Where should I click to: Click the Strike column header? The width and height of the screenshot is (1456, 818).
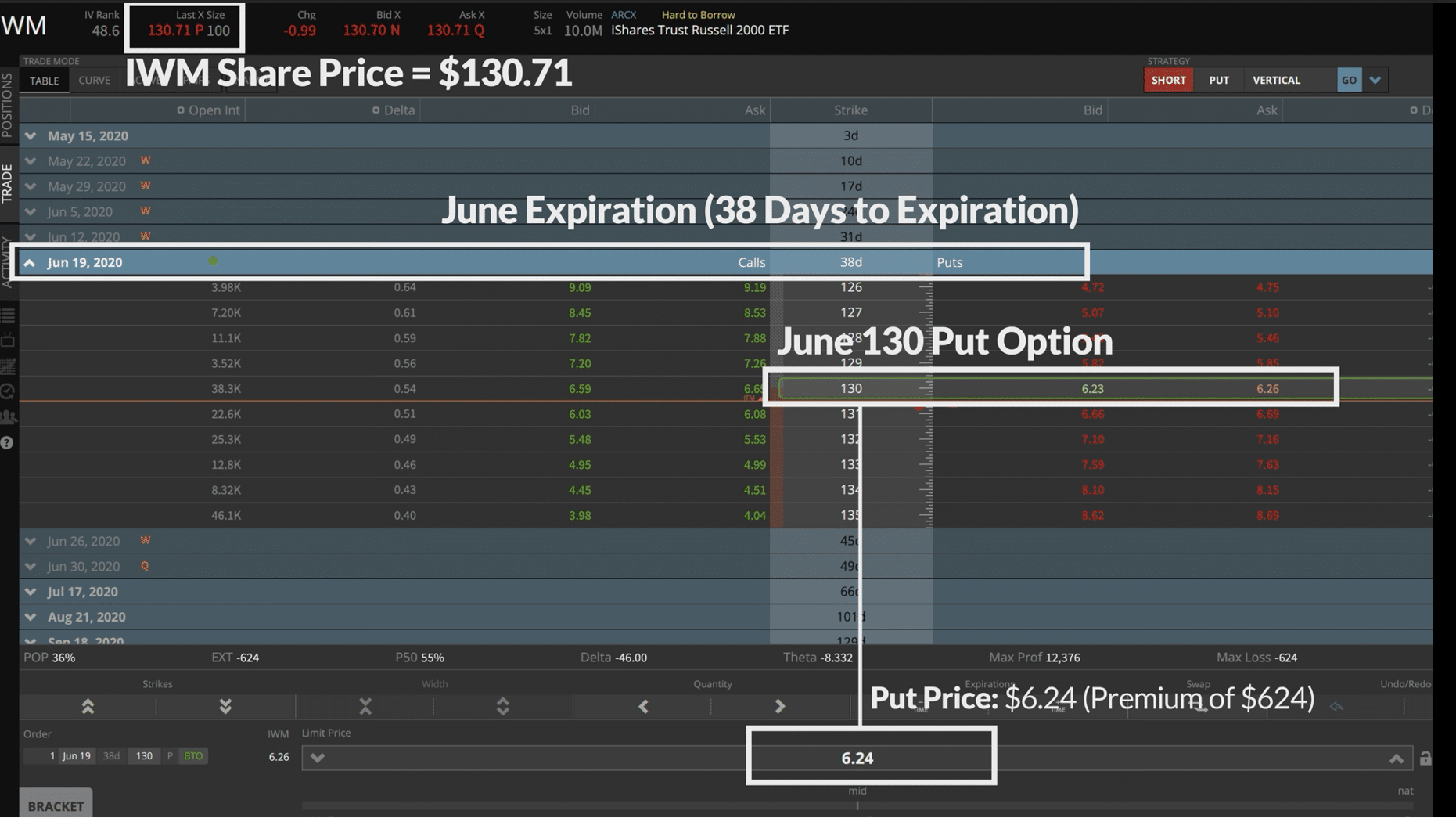pos(850,110)
